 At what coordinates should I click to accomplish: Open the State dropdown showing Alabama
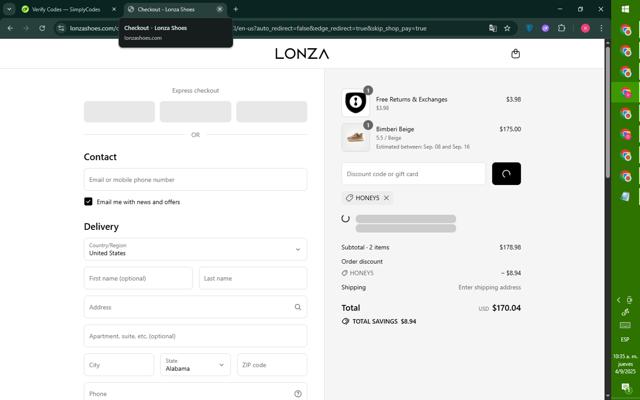pos(195,365)
